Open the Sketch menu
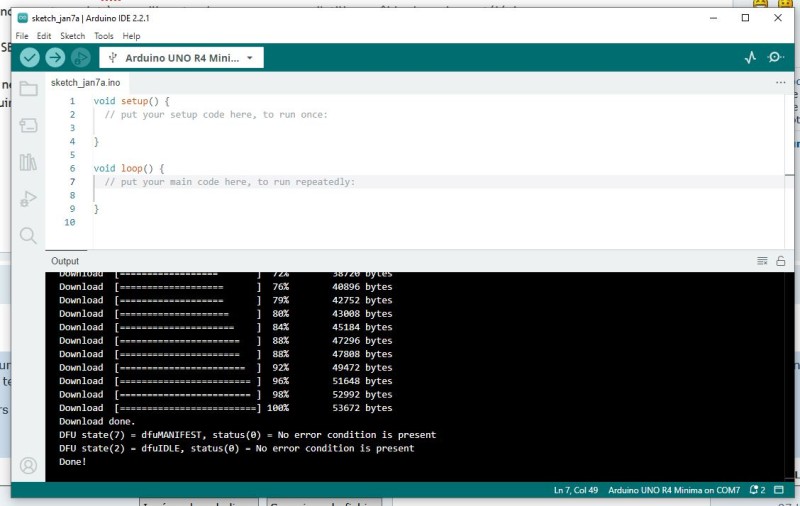 coord(72,36)
